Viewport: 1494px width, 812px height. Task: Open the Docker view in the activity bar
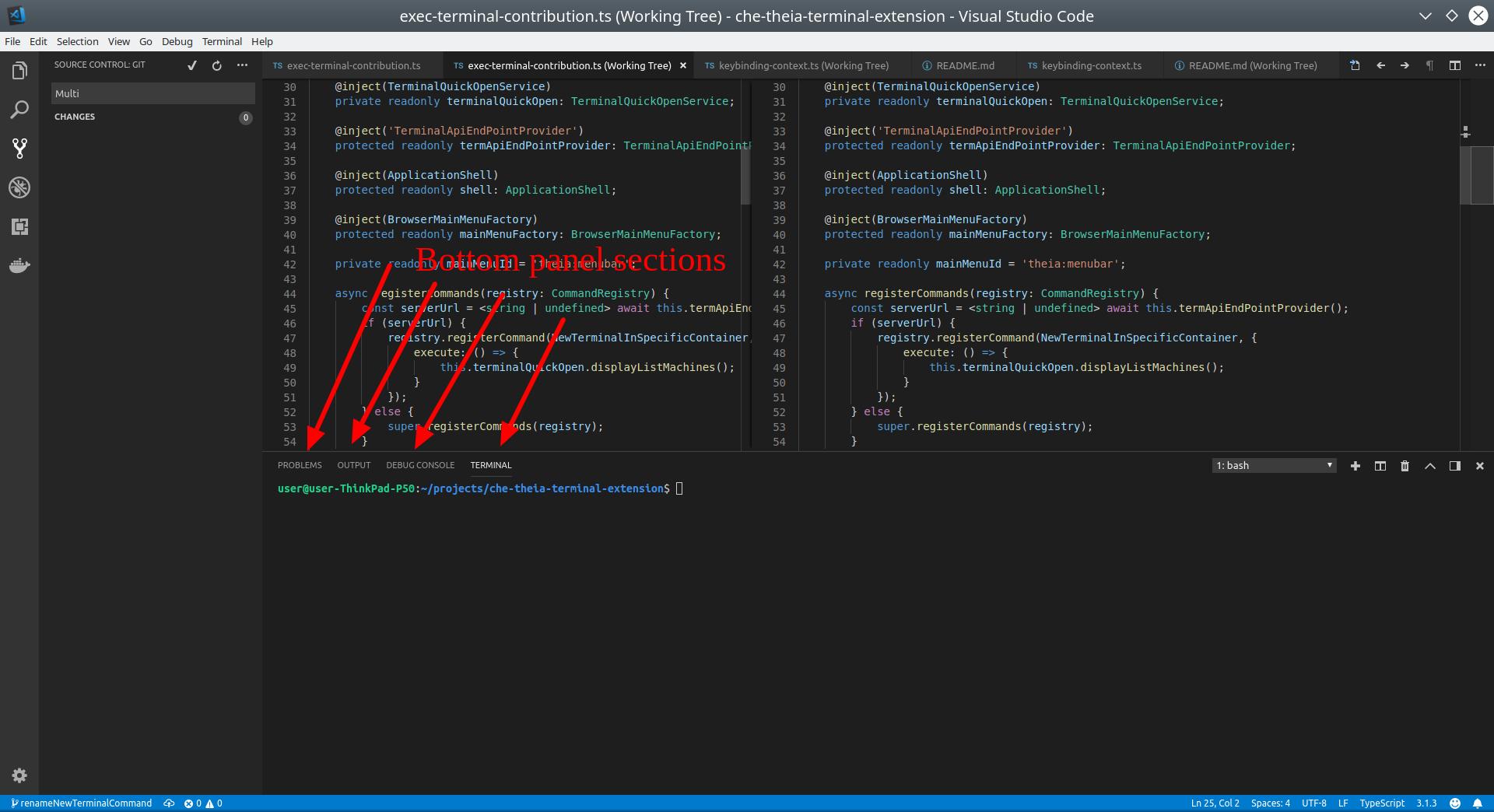tap(19, 266)
